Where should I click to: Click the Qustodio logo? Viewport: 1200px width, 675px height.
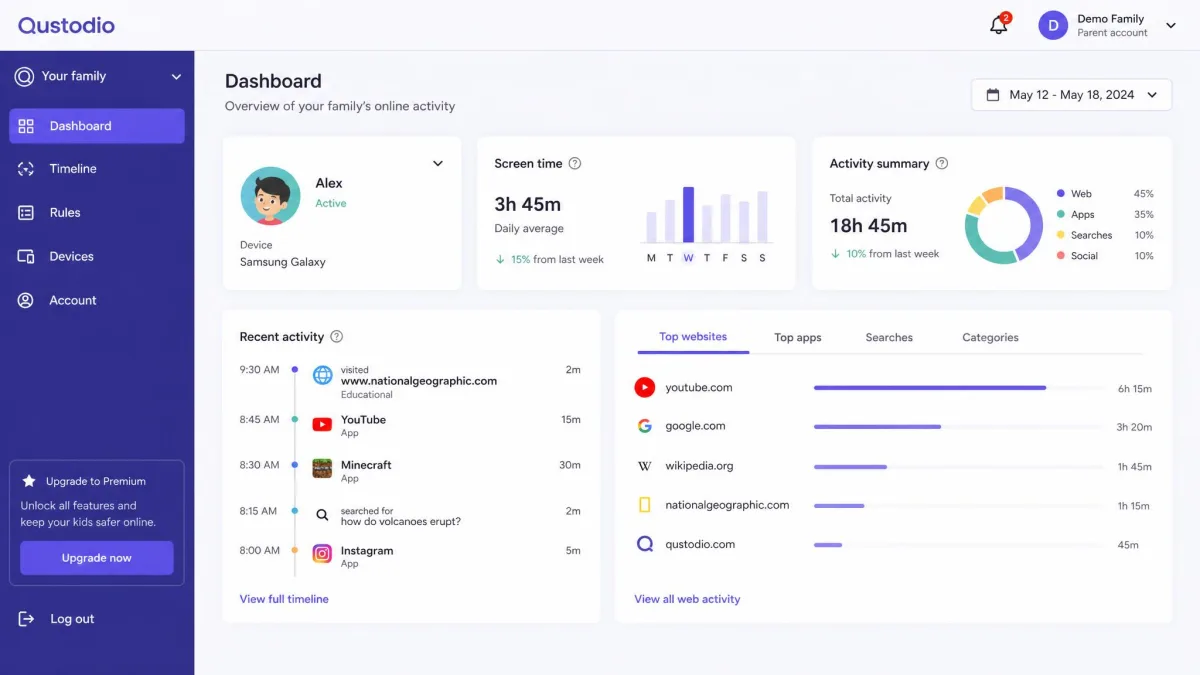[x=66, y=25]
